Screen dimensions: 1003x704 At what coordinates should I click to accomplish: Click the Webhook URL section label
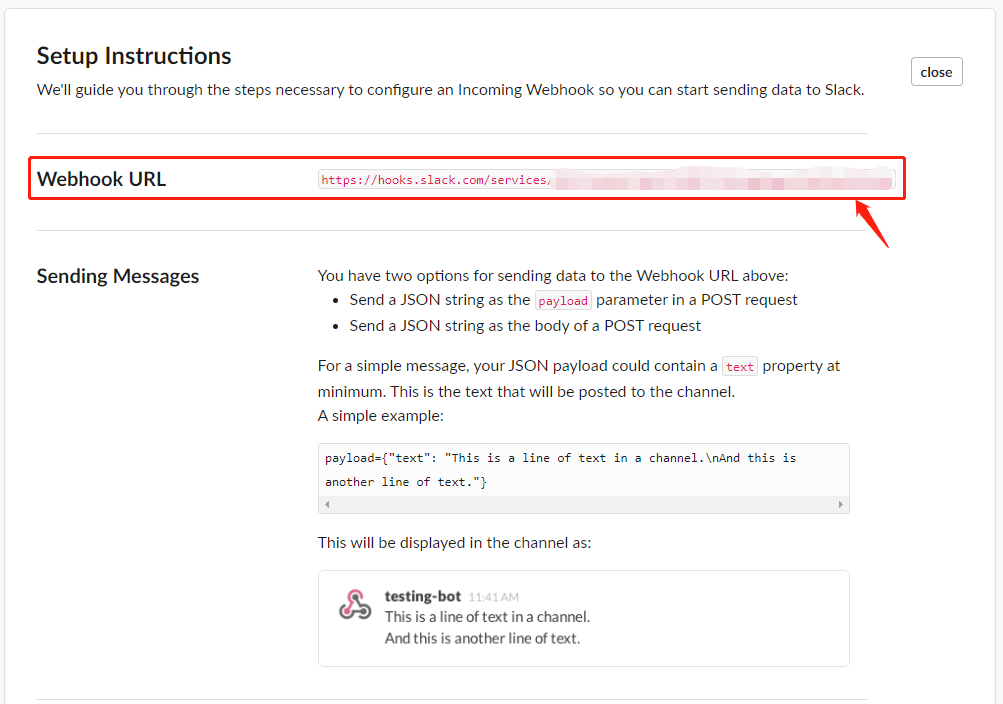101,180
